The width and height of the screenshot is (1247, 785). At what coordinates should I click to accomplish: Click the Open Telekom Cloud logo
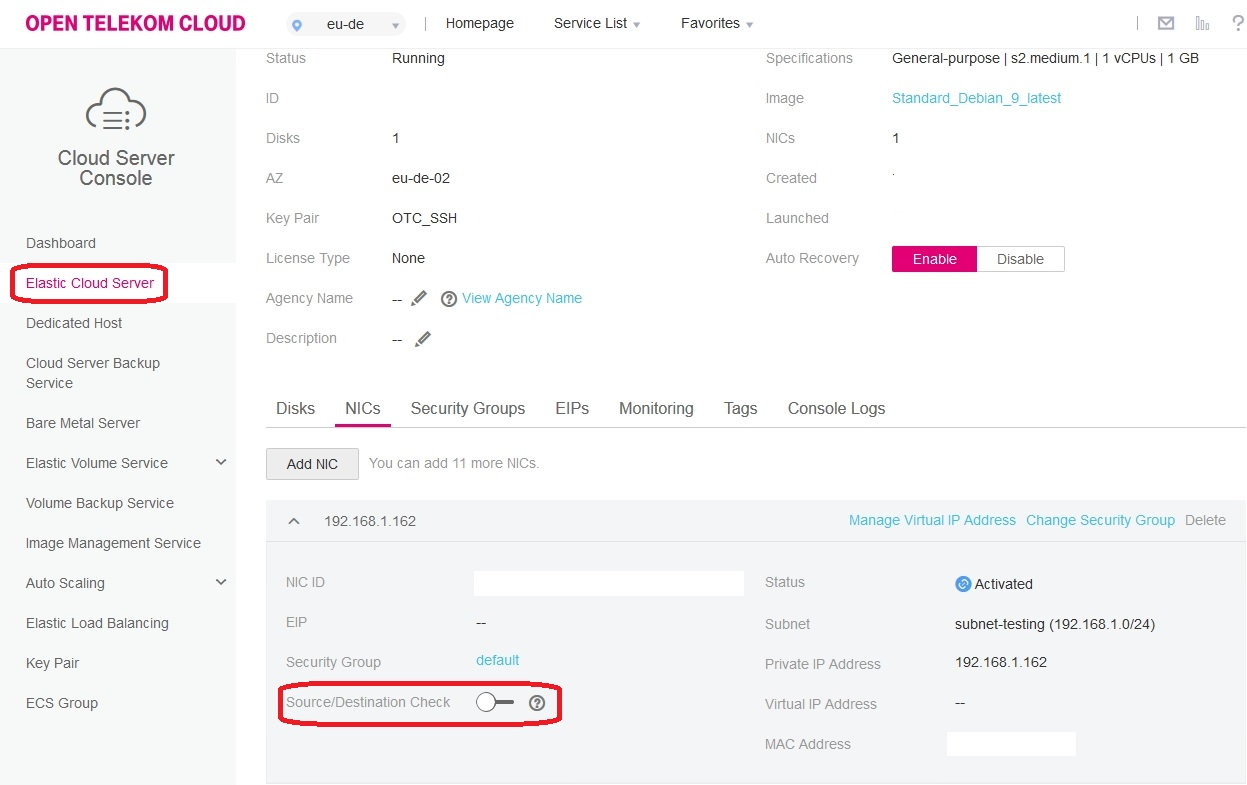pos(135,23)
